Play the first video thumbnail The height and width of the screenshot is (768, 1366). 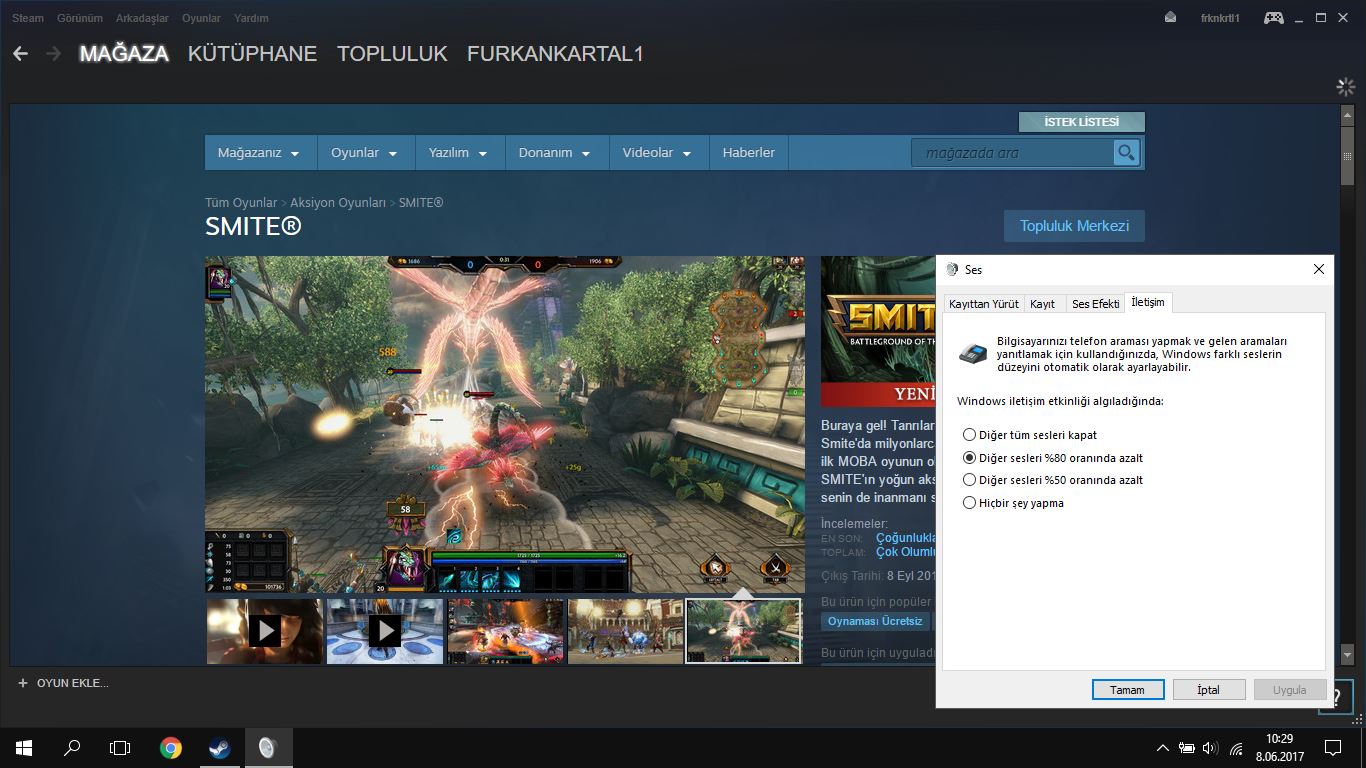click(x=265, y=631)
